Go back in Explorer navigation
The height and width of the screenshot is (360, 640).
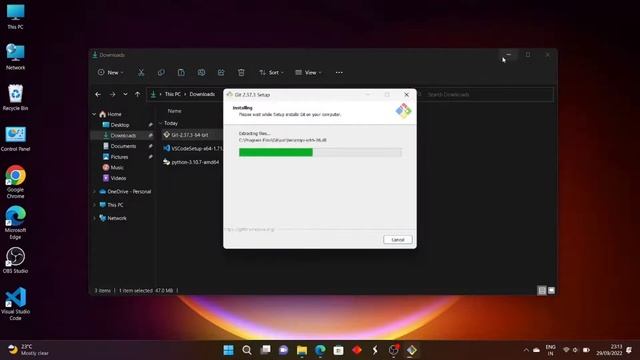pos(98,94)
